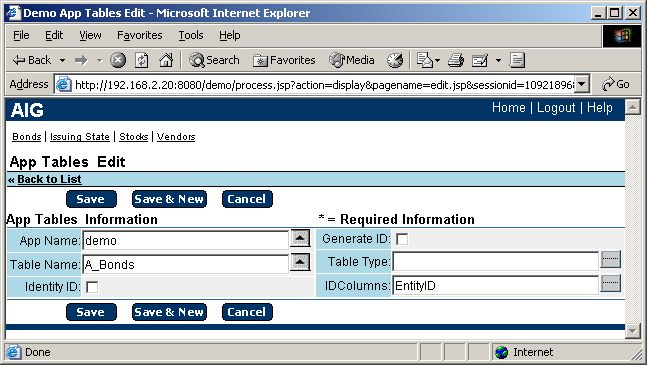Viewport: 647px width, 365px height.
Task: Open the Edit menu
Action: pos(54,35)
